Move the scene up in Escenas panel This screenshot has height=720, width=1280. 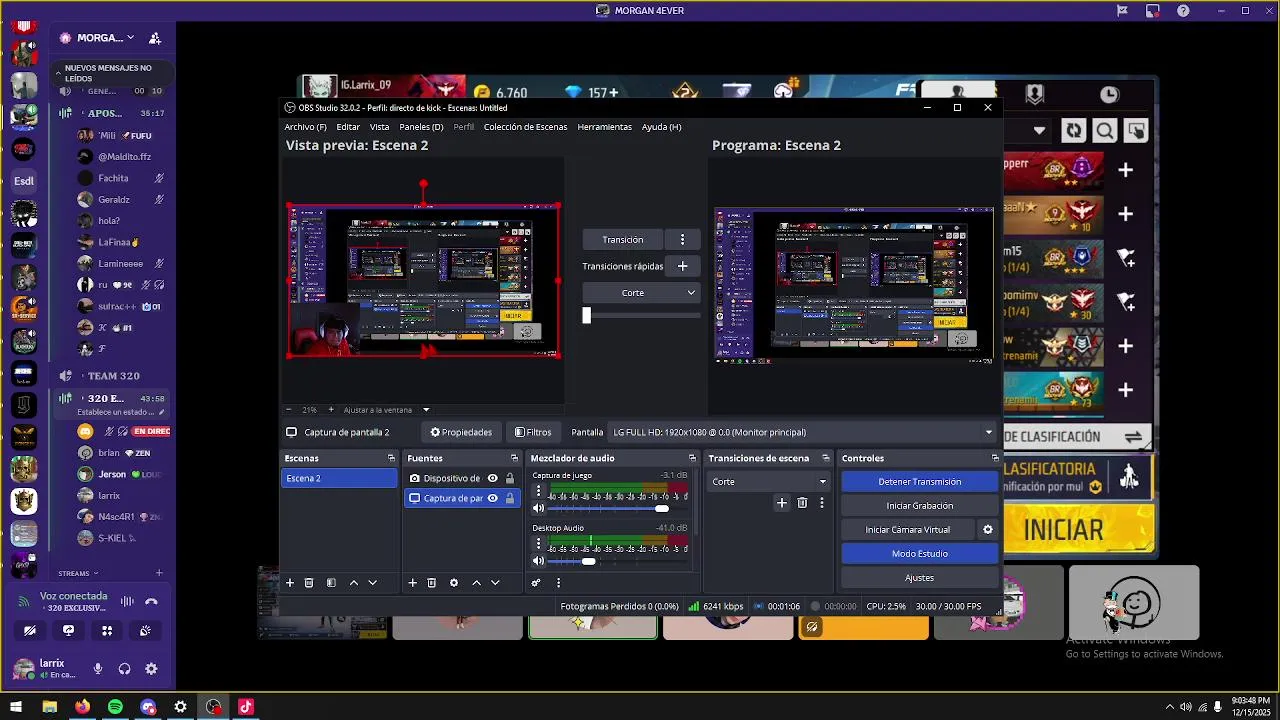pyautogui.click(x=353, y=583)
